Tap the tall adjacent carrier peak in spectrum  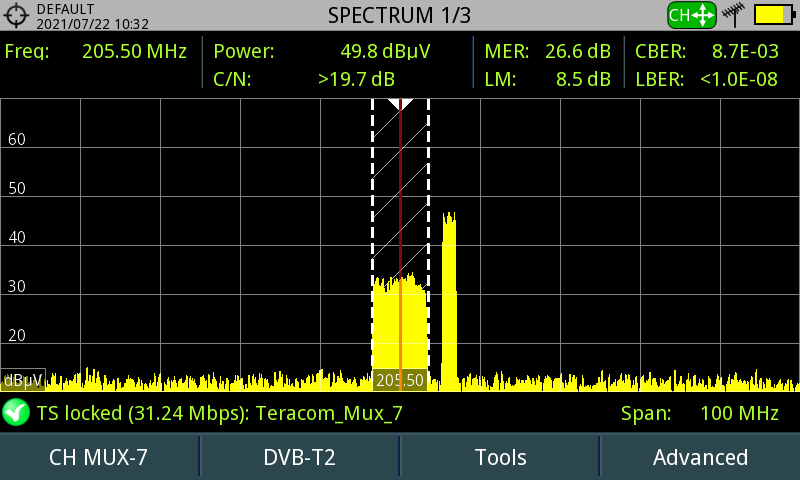(x=449, y=301)
